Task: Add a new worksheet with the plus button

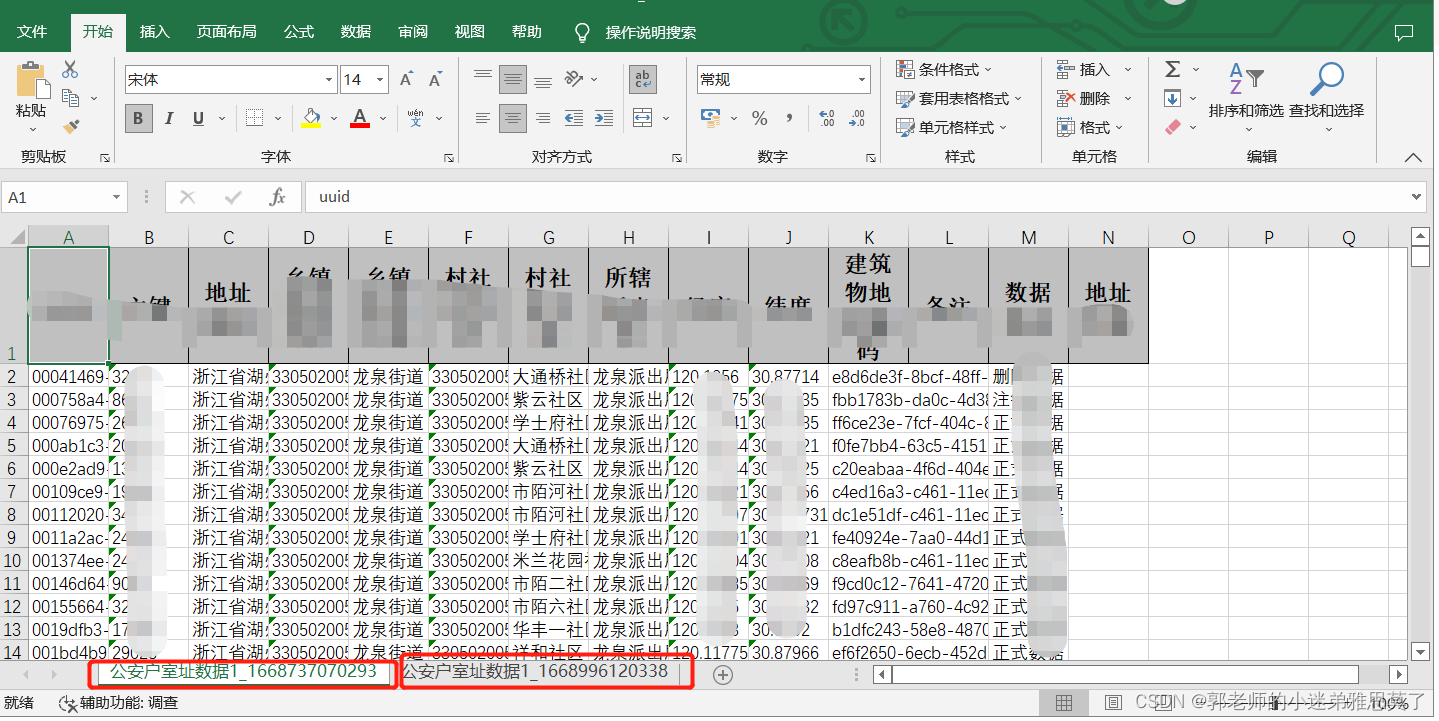Action: click(722, 675)
